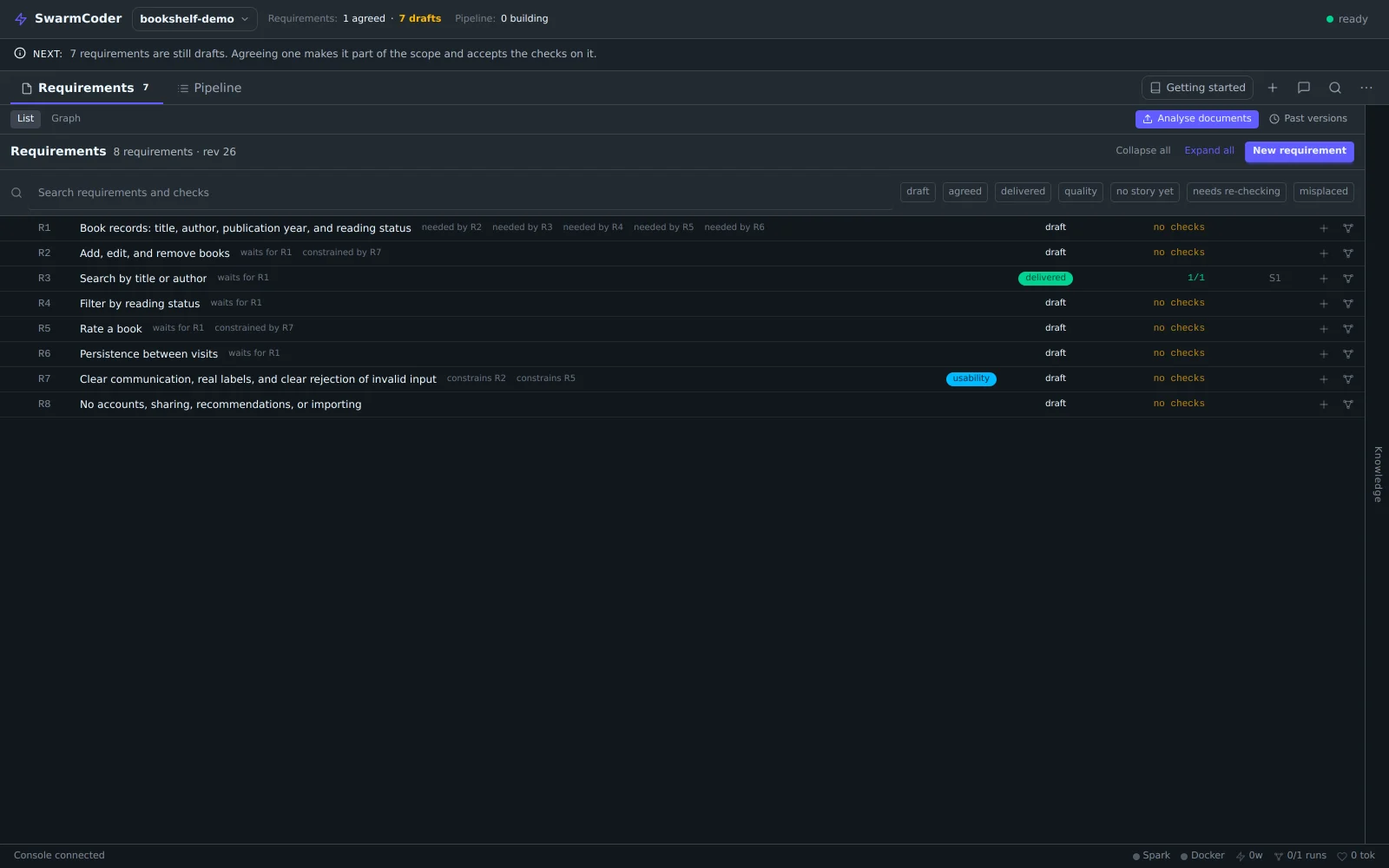Click the plus icon in tab toolbar

1273,88
